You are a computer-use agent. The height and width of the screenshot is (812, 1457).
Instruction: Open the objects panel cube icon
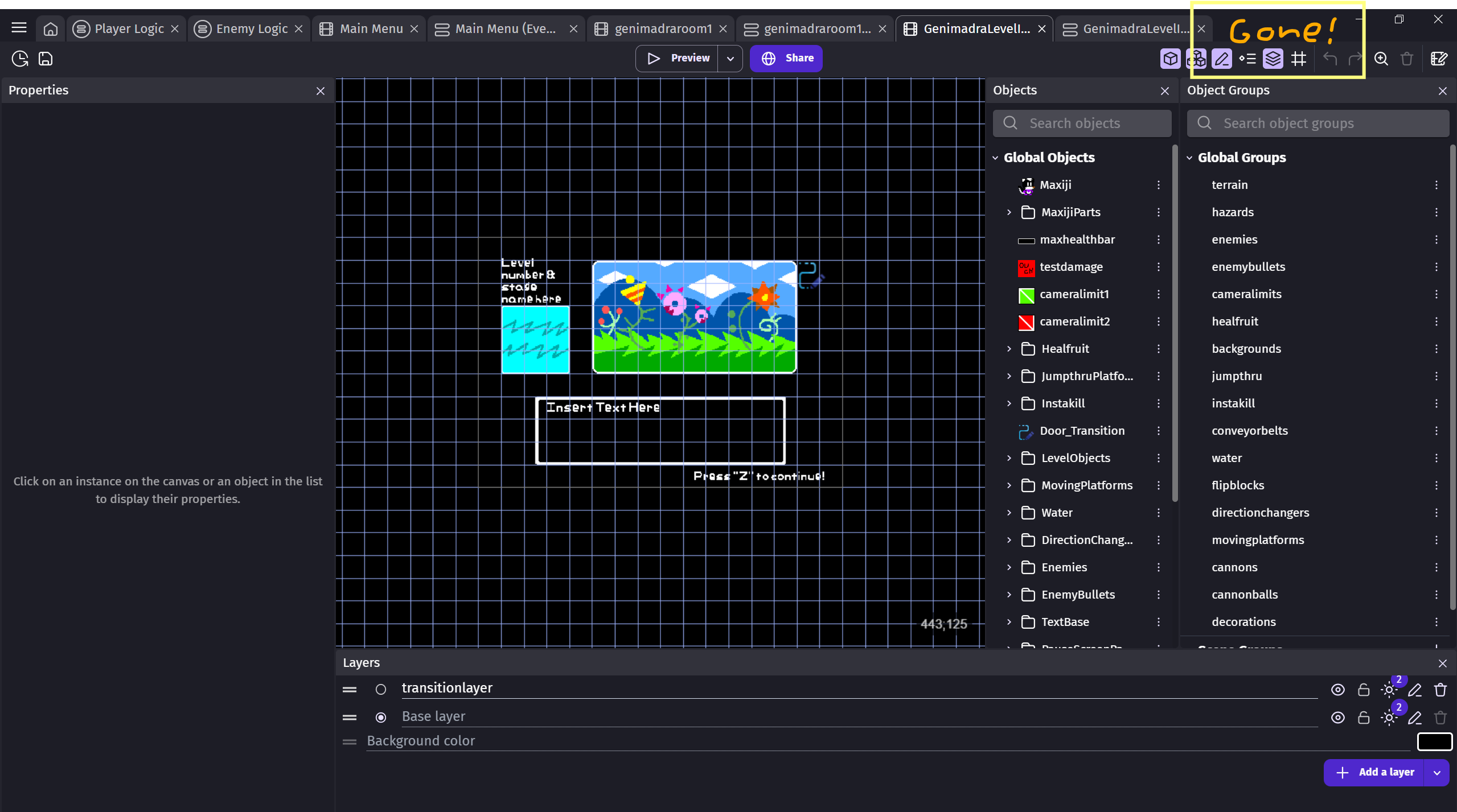click(1171, 59)
